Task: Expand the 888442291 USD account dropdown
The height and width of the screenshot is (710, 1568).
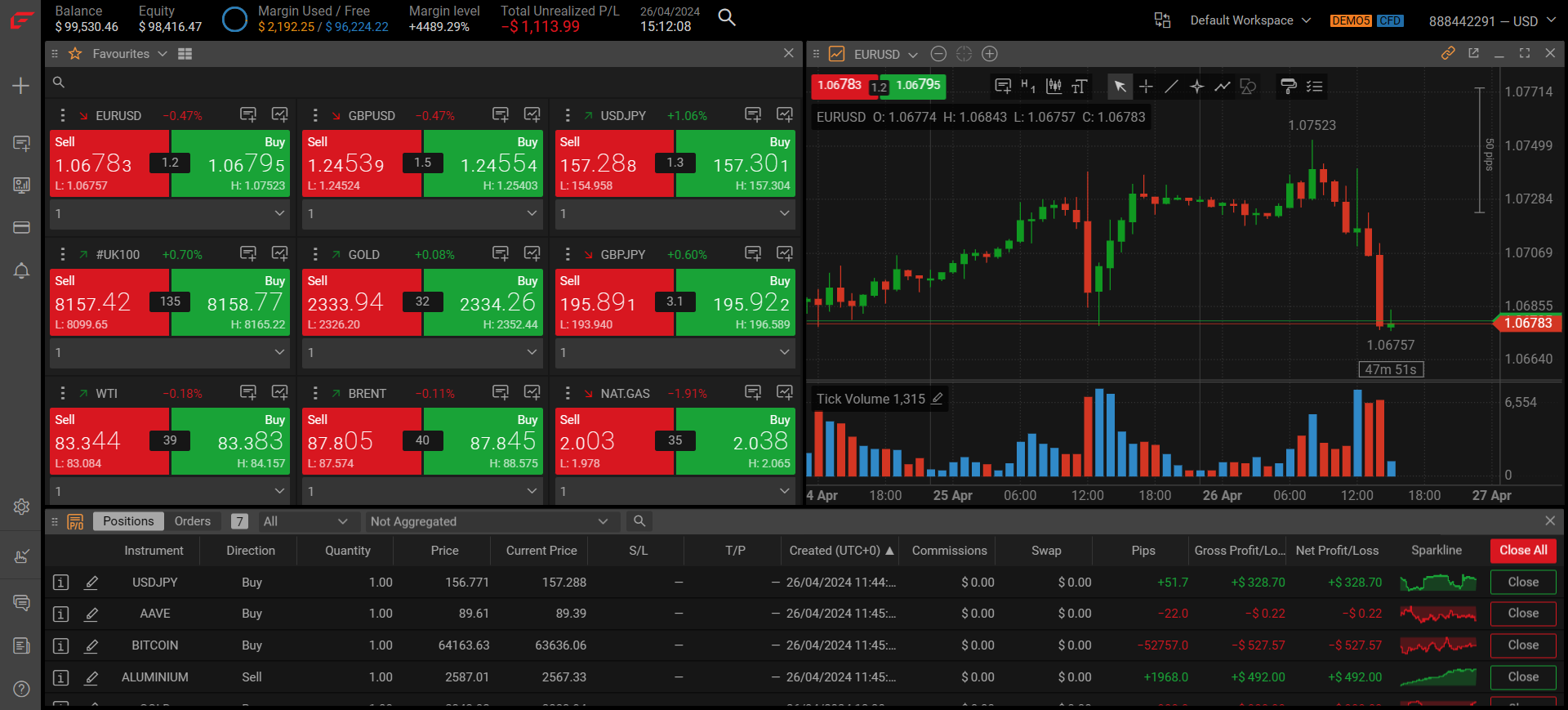Action: 1492,21
